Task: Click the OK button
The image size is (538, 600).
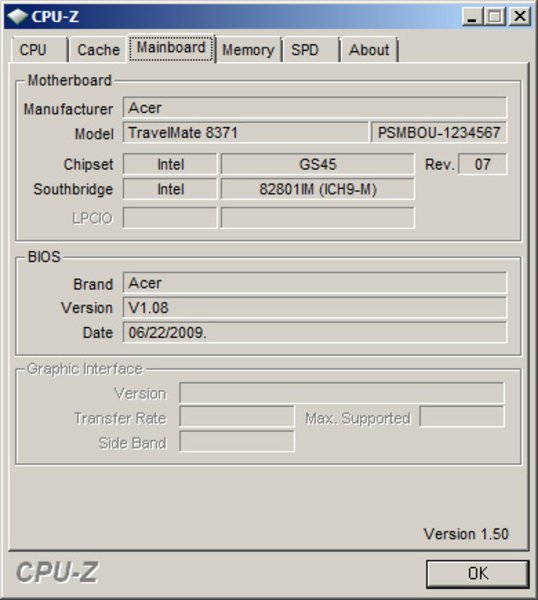Action: (478, 573)
